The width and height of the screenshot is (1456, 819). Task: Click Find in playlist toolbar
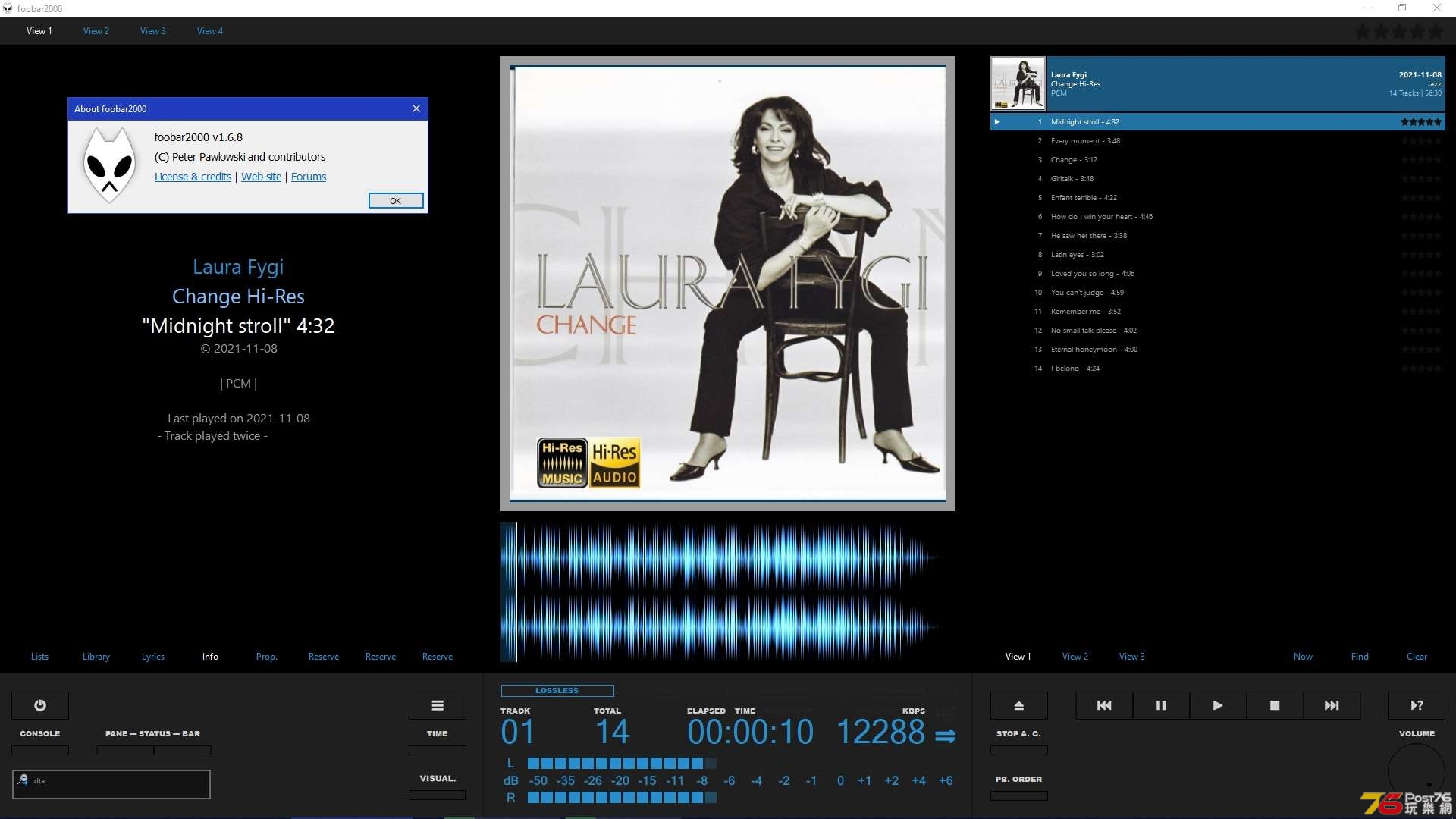[x=1360, y=657]
